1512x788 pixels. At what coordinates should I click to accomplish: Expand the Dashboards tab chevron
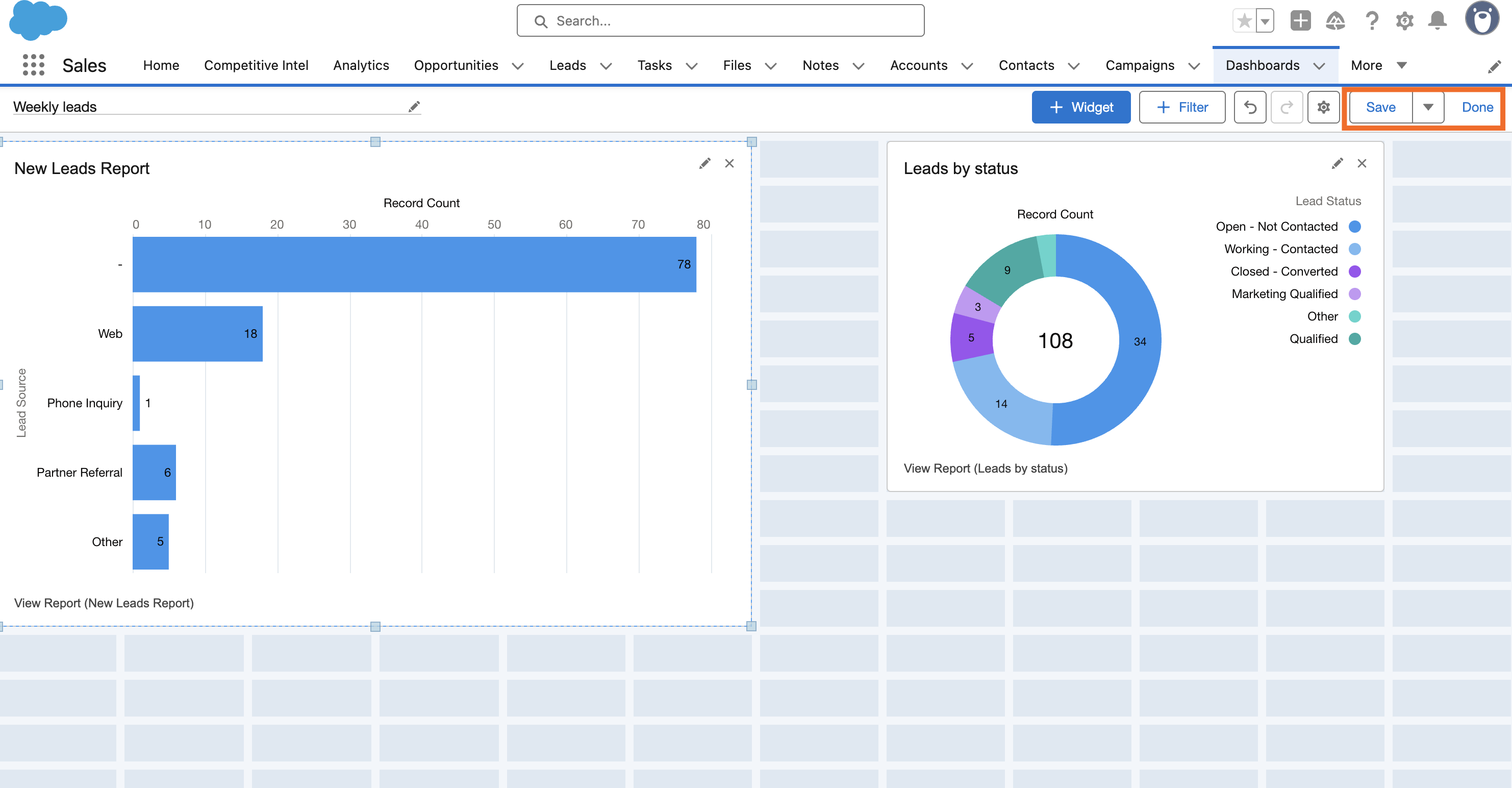click(x=1319, y=66)
